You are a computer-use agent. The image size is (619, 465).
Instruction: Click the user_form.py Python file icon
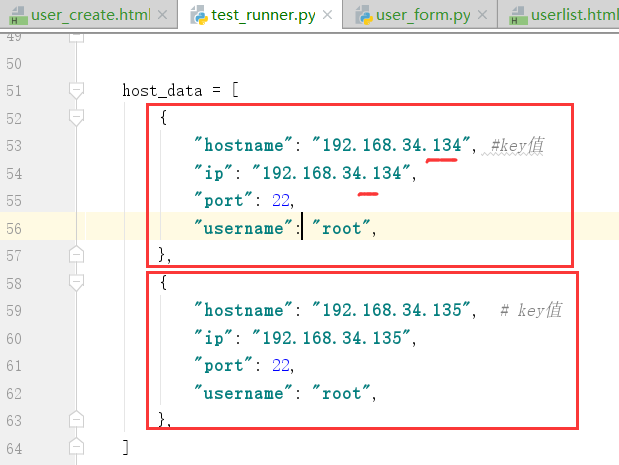(364, 15)
